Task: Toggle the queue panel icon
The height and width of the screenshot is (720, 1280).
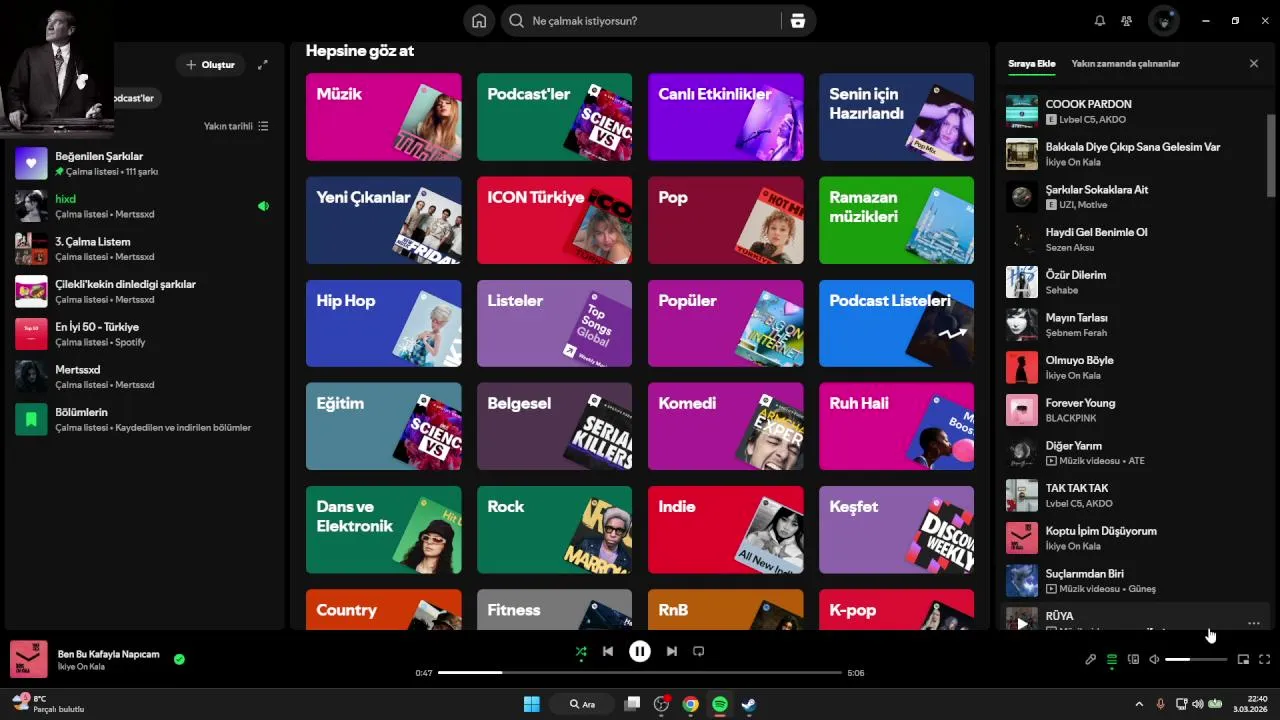Action: [1112, 659]
